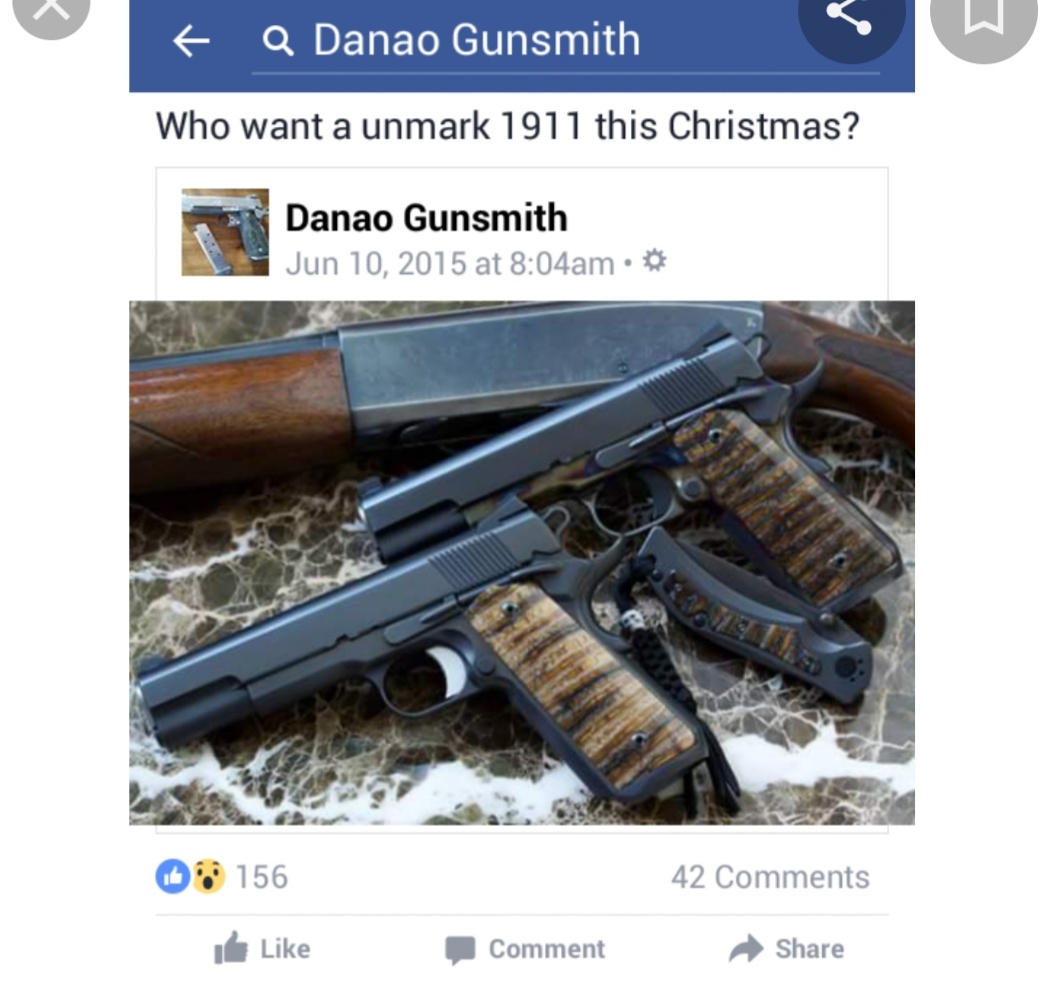Click the unmark 1911 Christmas caption text

click(x=507, y=126)
